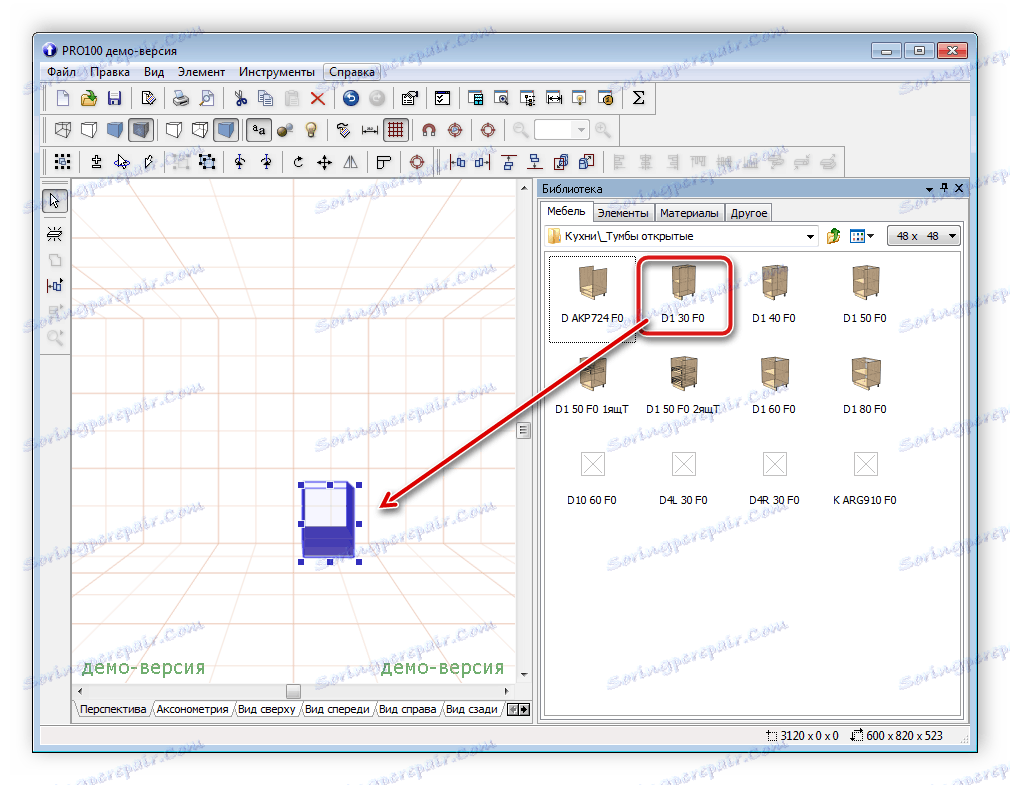The height and width of the screenshot is (785, 1010).
Task: Toggle snap magnet icon
Action: click(x=428, y=130)
